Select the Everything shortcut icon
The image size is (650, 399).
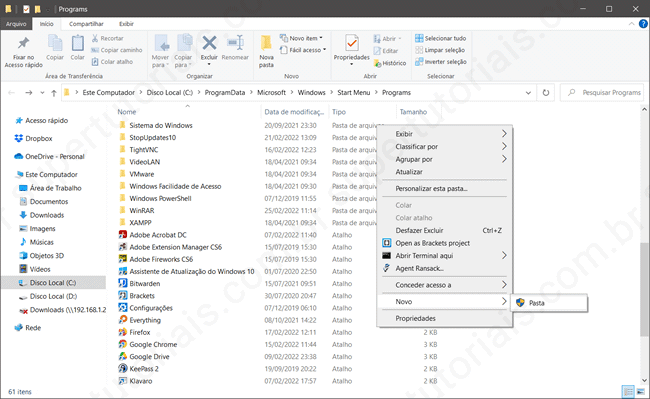[123, 320]
